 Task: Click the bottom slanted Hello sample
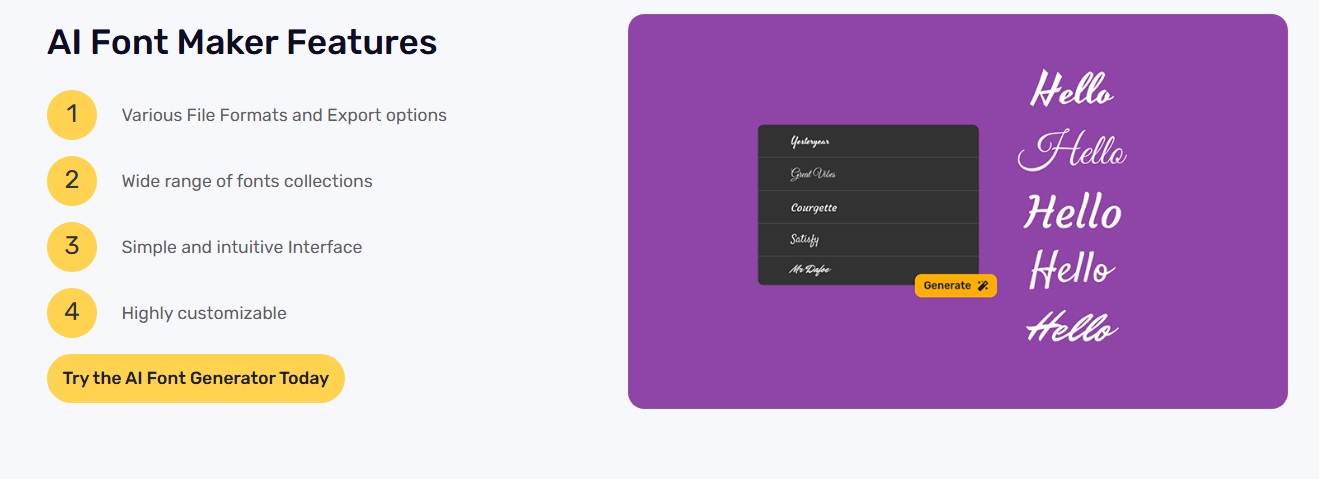(1072, 327)
